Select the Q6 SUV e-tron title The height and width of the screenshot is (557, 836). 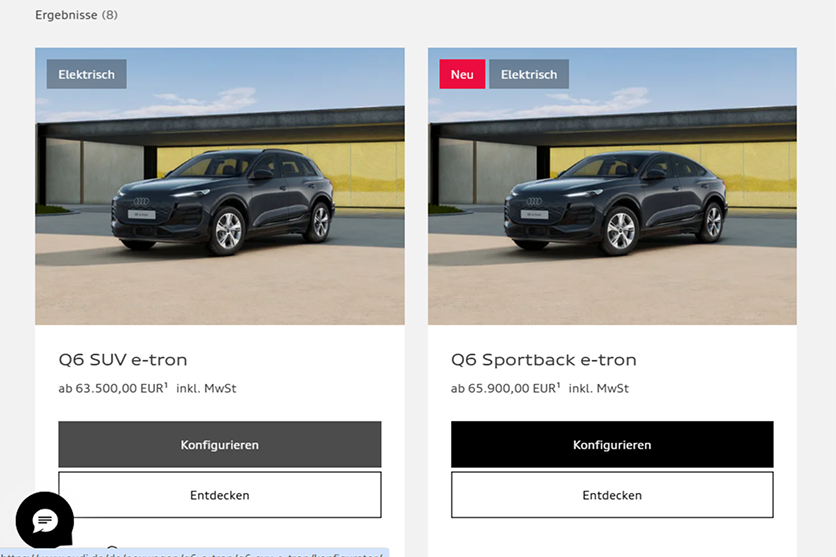(x=123, y=360)
